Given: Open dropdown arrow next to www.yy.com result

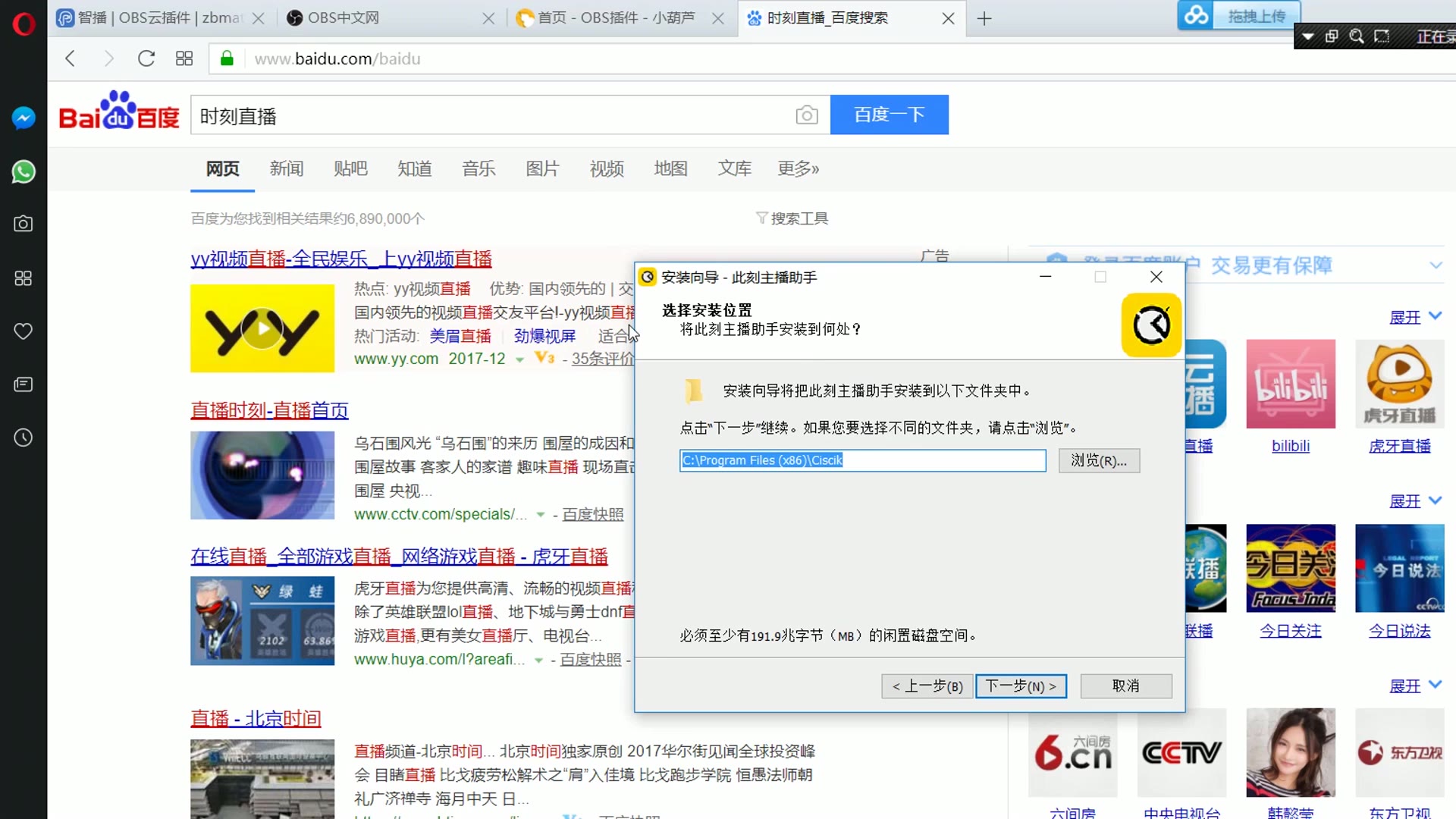Looking at the screenshot, I should [519, 360].
